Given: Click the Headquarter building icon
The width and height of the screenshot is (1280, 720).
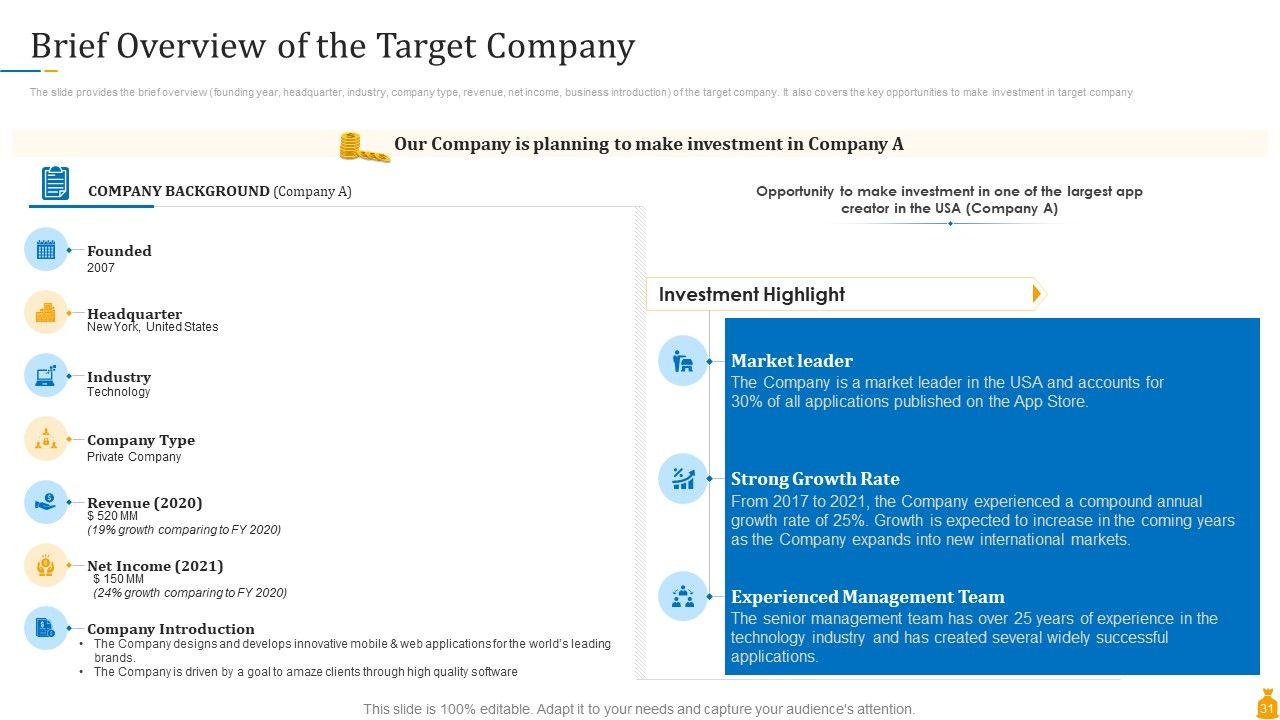Looking at the screenshot, I should coord(46,313).
